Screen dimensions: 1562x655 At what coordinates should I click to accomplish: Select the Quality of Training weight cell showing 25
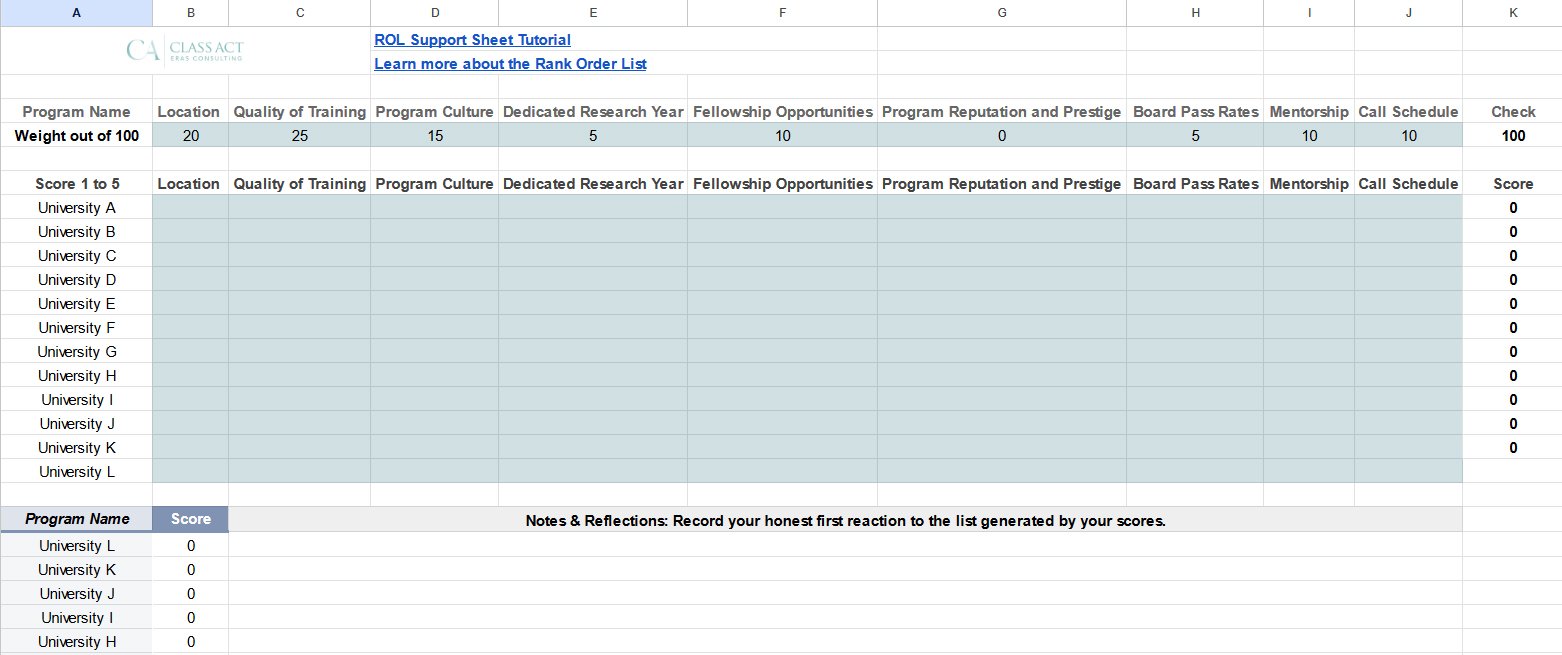299,135
